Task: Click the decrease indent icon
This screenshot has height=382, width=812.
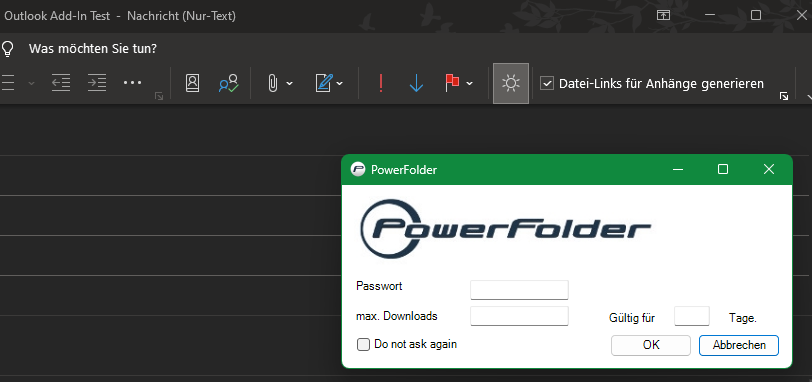Action: coord(61,83)
